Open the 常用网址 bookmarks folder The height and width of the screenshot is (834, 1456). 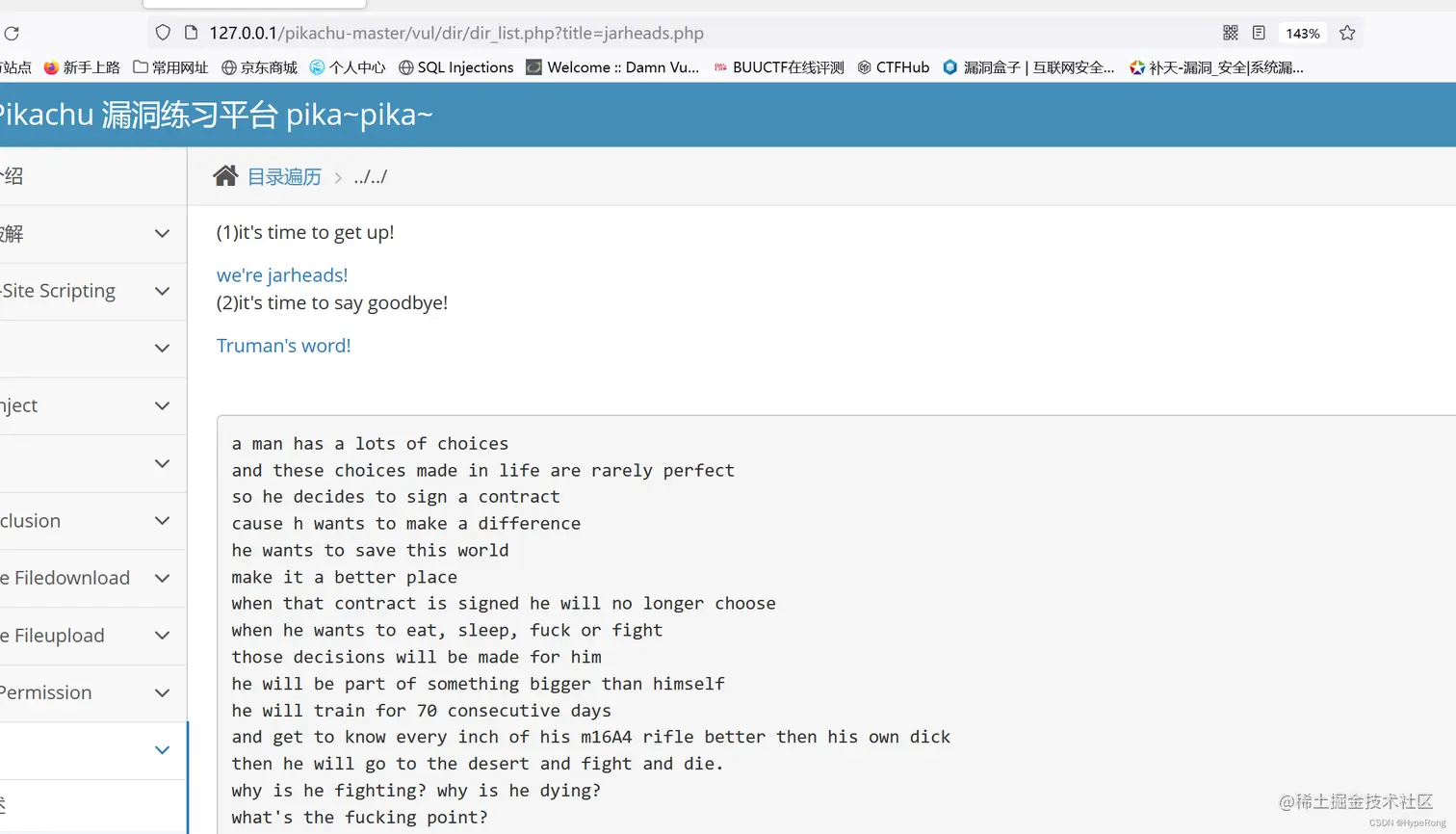(x=170, y=67)
